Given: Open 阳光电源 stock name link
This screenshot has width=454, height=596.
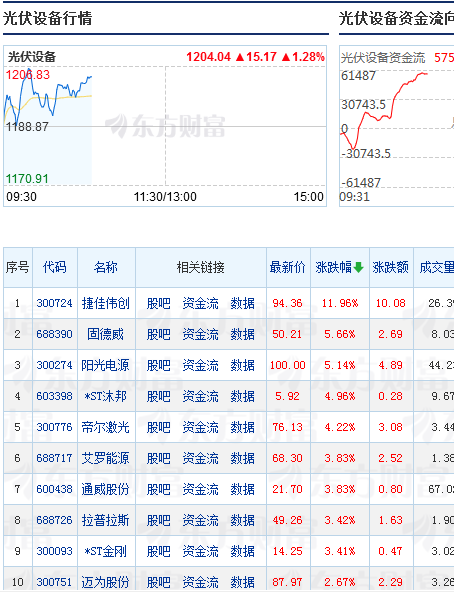Looking at the screenshot, I should coord(106,365).
